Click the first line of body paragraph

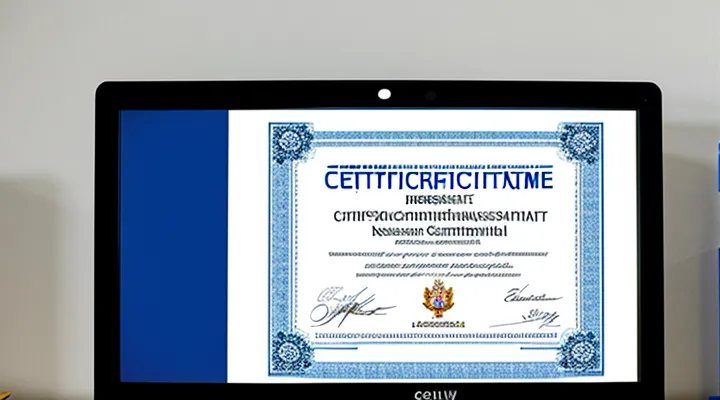pos(436,255)
